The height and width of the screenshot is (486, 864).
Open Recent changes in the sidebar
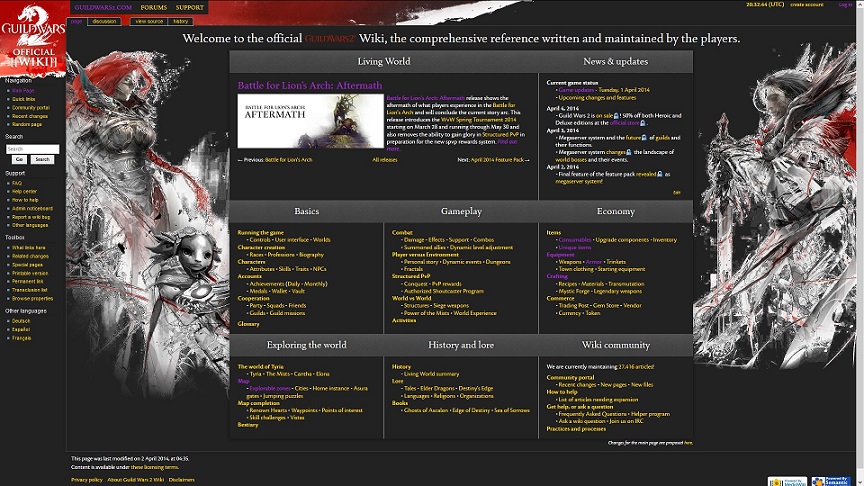(x=30, y=116)
